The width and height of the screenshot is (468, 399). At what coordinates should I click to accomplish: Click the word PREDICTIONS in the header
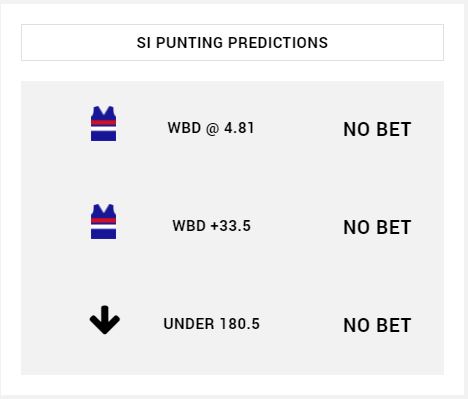[278, 43]
